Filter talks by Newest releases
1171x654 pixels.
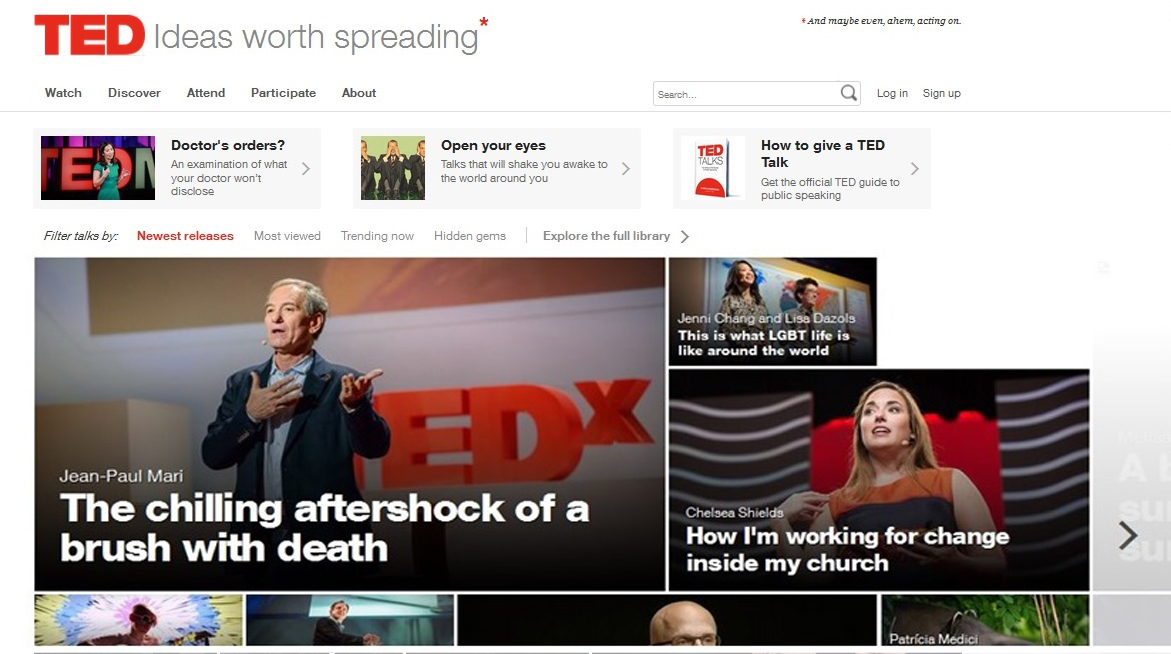[x=185, y=236]
